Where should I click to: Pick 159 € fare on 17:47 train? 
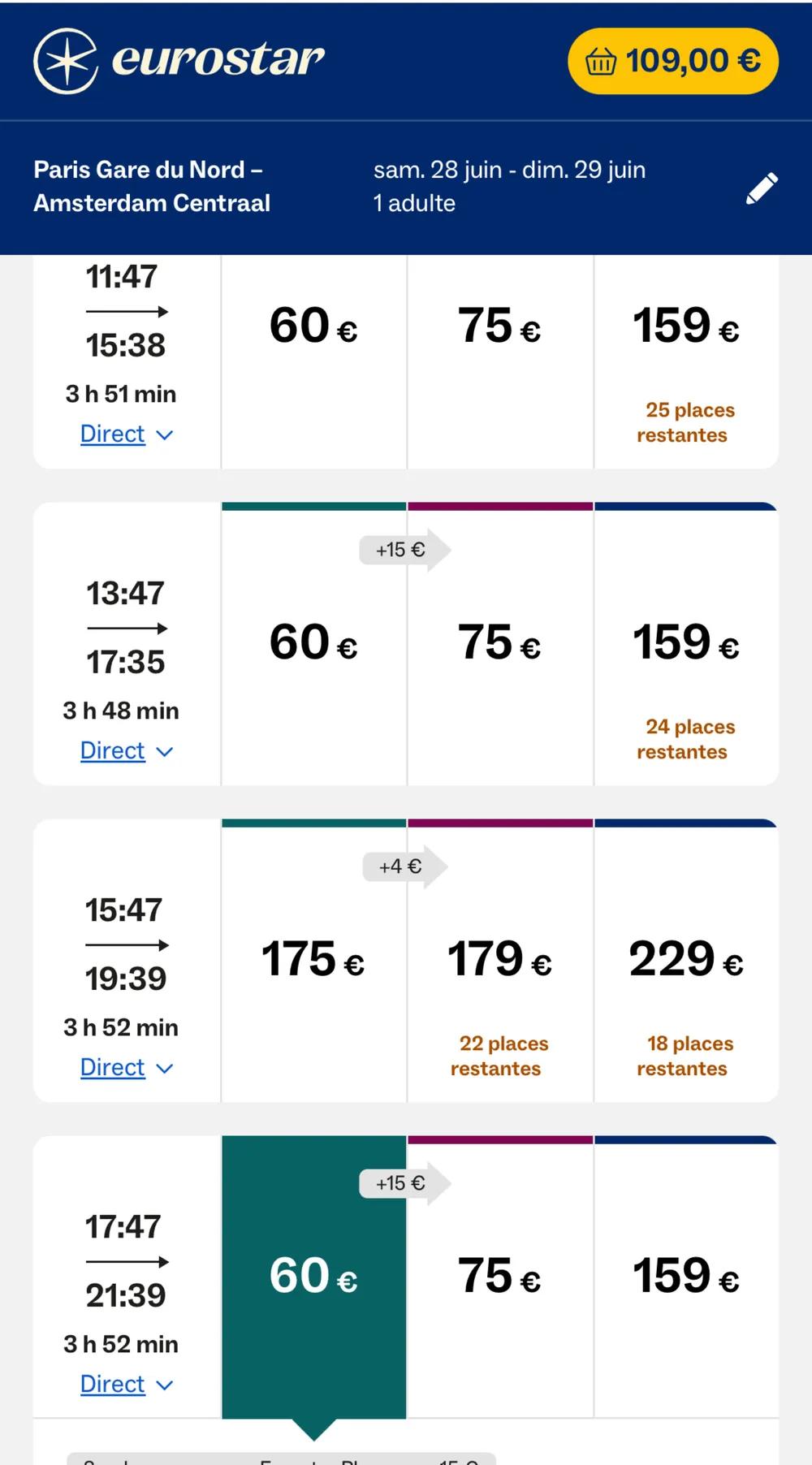click(686, 1277)
